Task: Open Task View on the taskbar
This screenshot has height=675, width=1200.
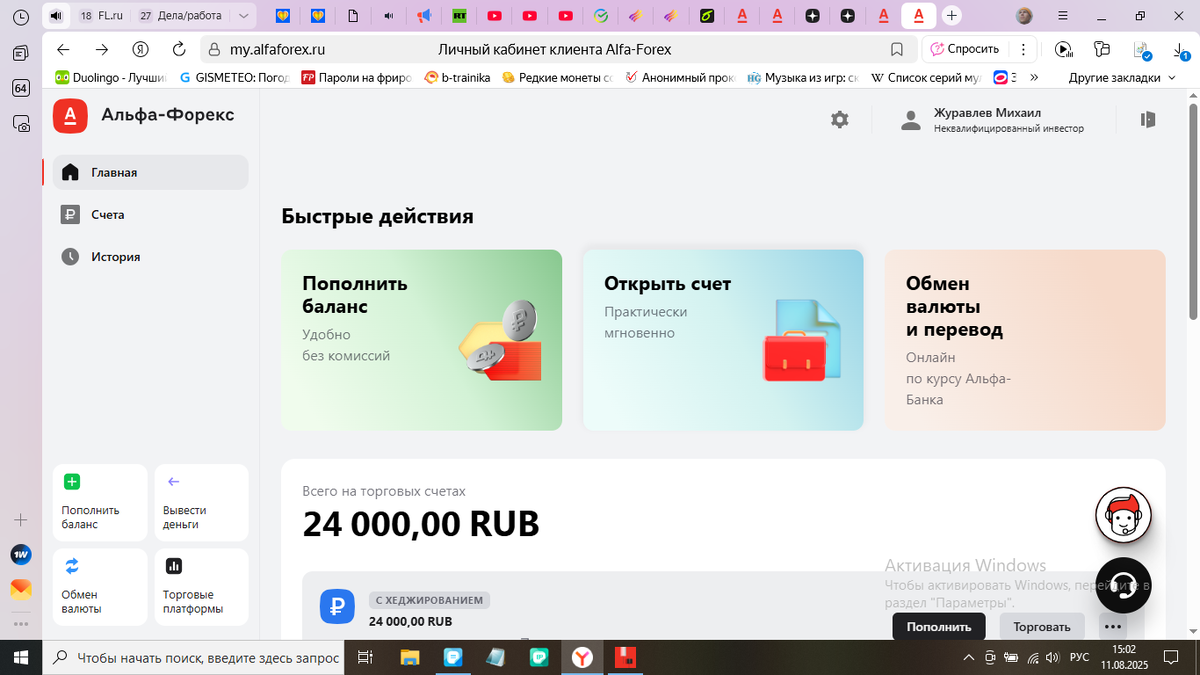Action: [365, 657]
